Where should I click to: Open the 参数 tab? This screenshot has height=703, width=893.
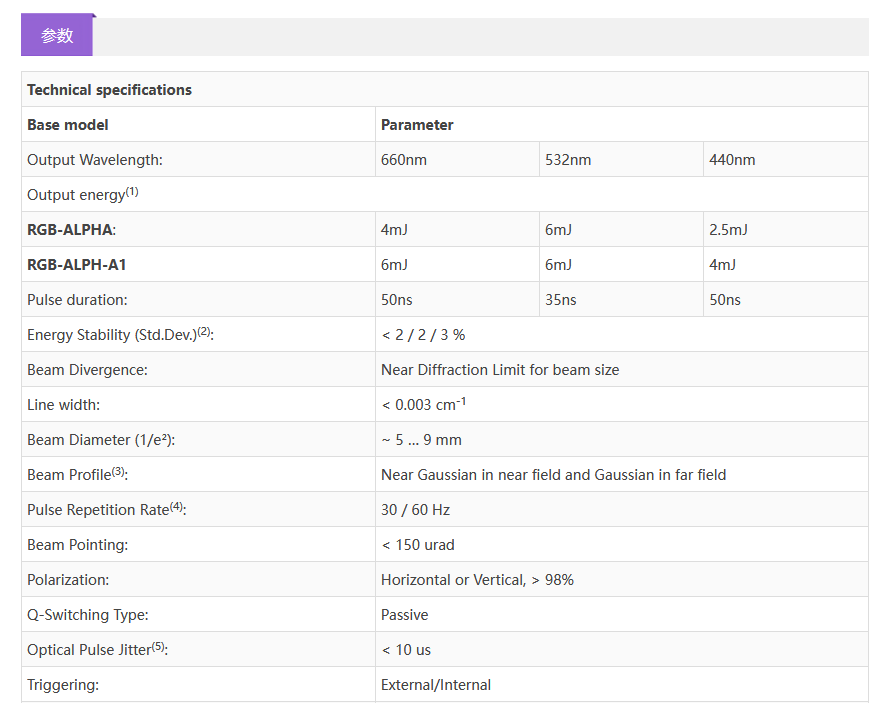[57, 36]
